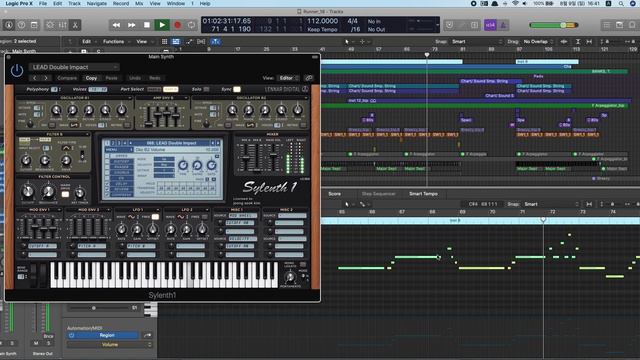Open the Drag No Overlap dropdown
640x360 pixels.
(538, 41)
